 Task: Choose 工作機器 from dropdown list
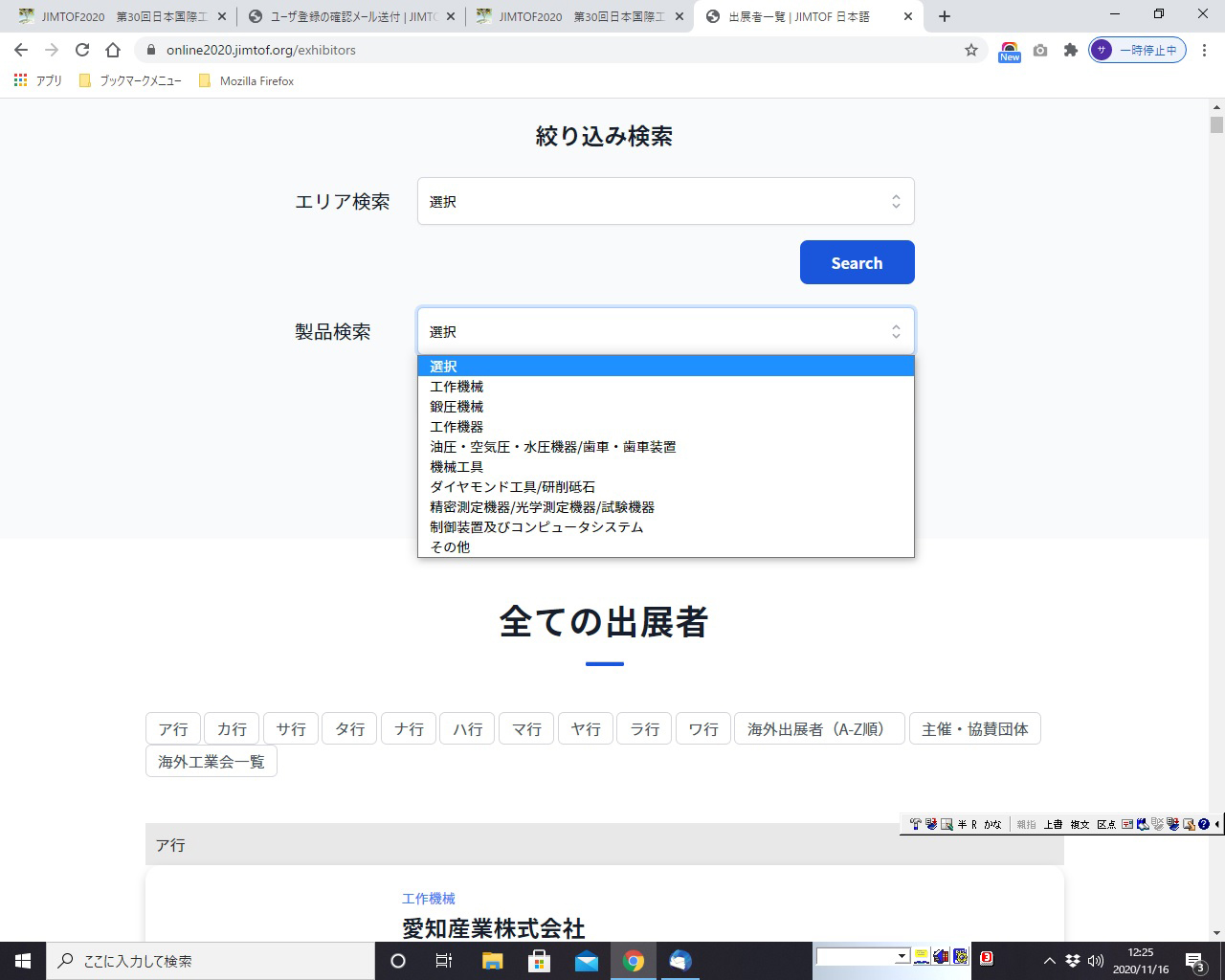click(x=666, y=427)
